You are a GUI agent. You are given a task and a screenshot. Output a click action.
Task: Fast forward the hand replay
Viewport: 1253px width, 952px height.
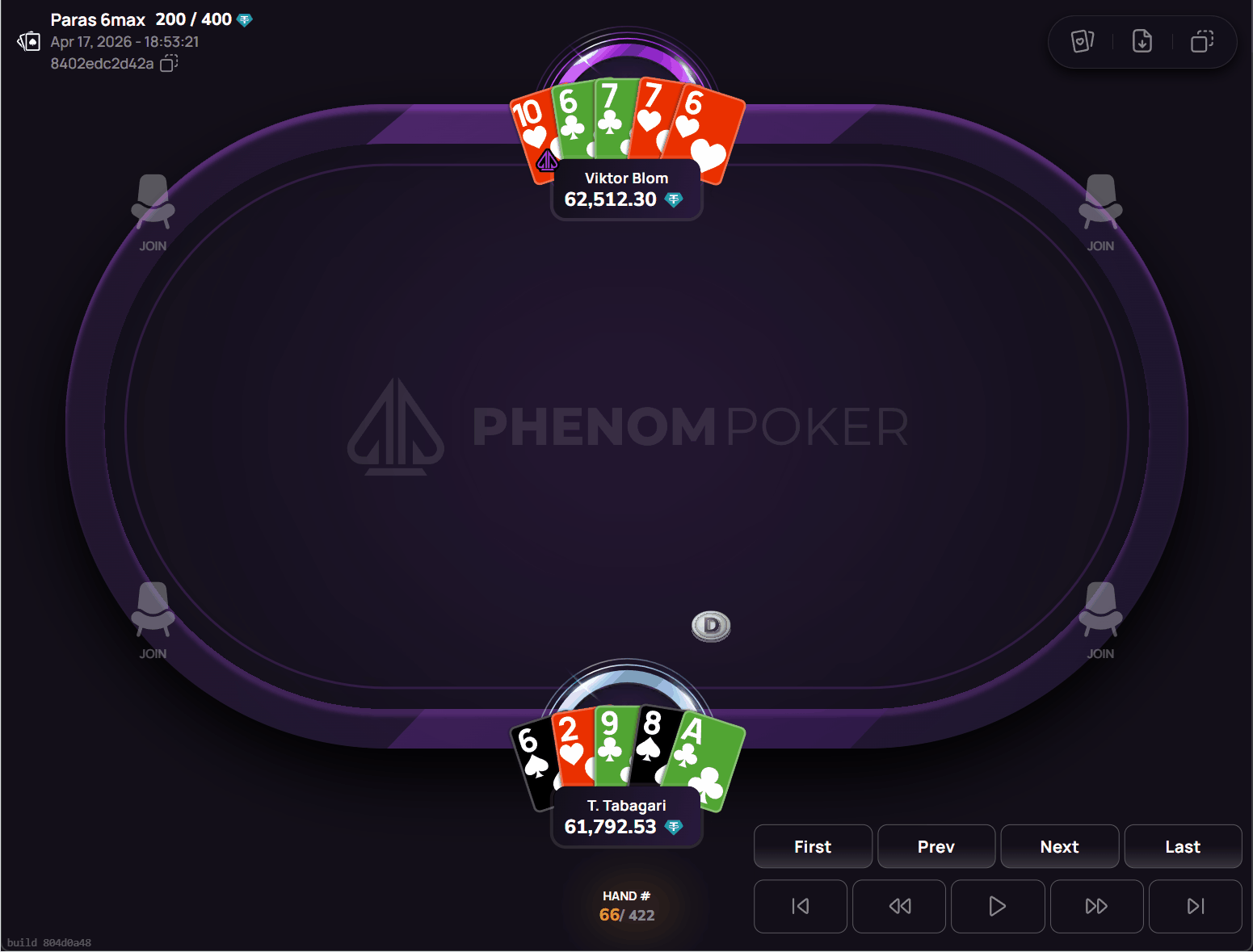point(1096,906)
